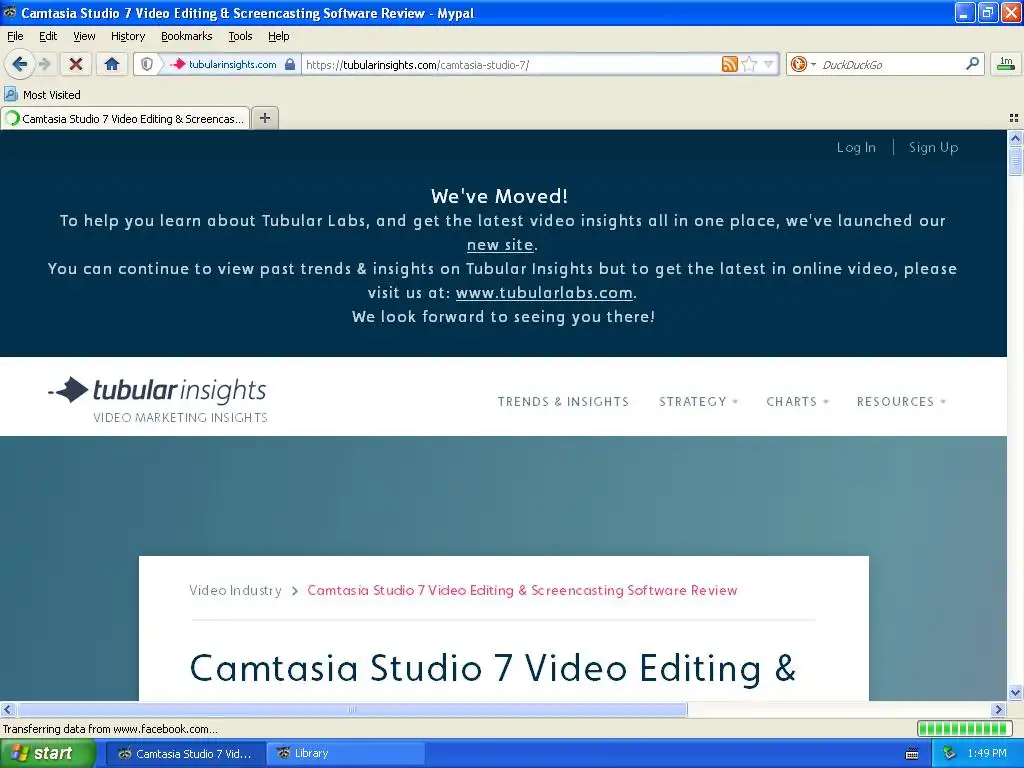Expand the Resources navigation dropdown

click(x=901, y=401)
